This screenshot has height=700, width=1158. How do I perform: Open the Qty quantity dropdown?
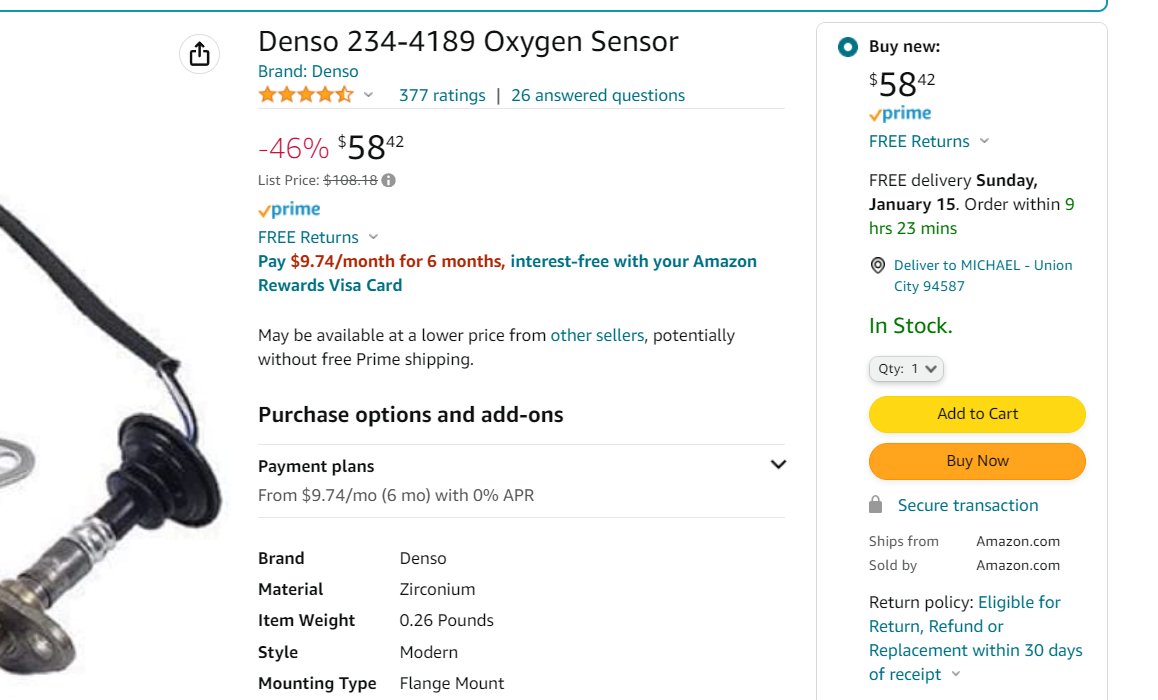click(x=906, y=369)
